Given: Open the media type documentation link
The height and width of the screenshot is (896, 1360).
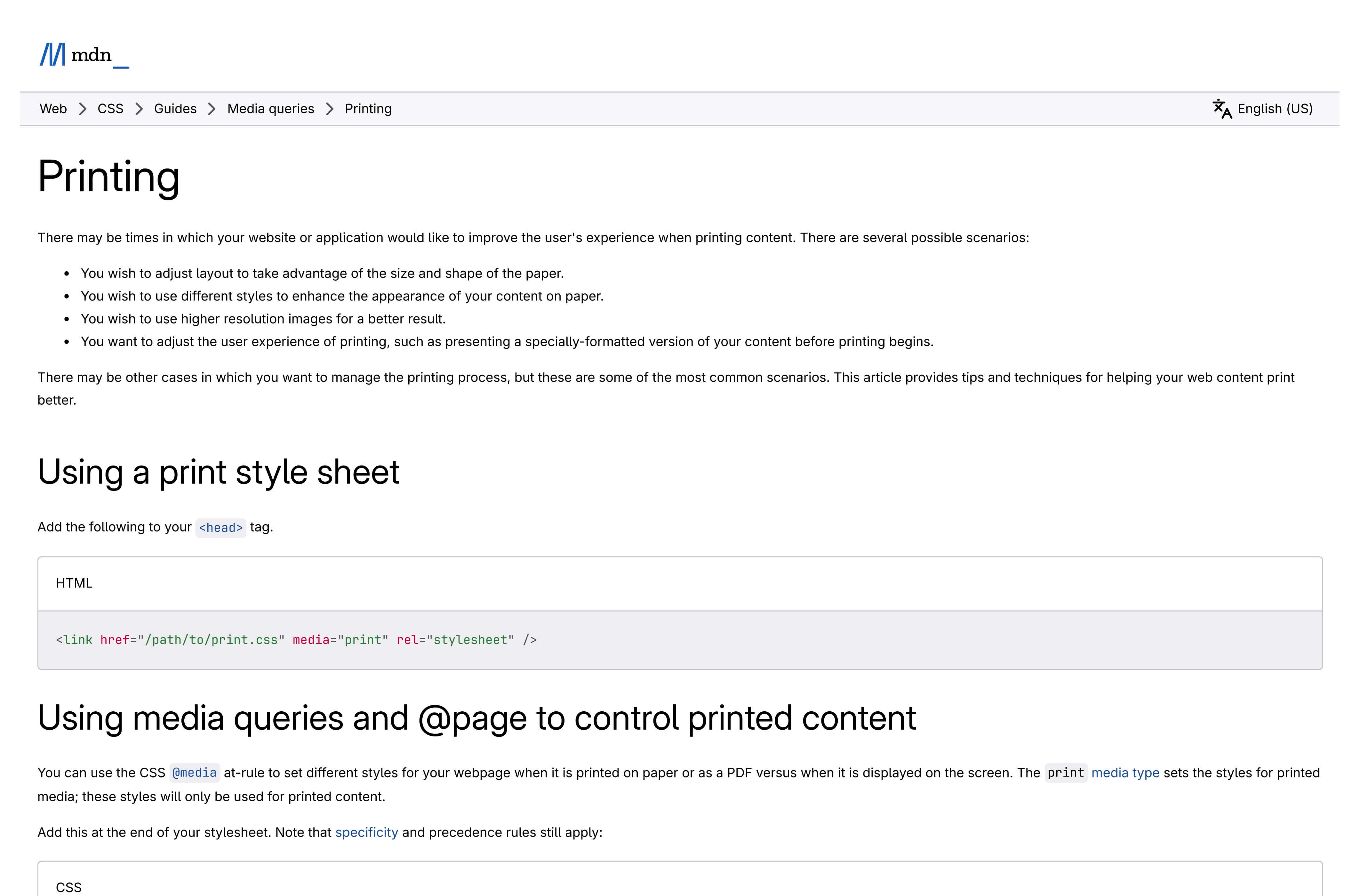Looking at the screenshot, I should [1125, 772].
